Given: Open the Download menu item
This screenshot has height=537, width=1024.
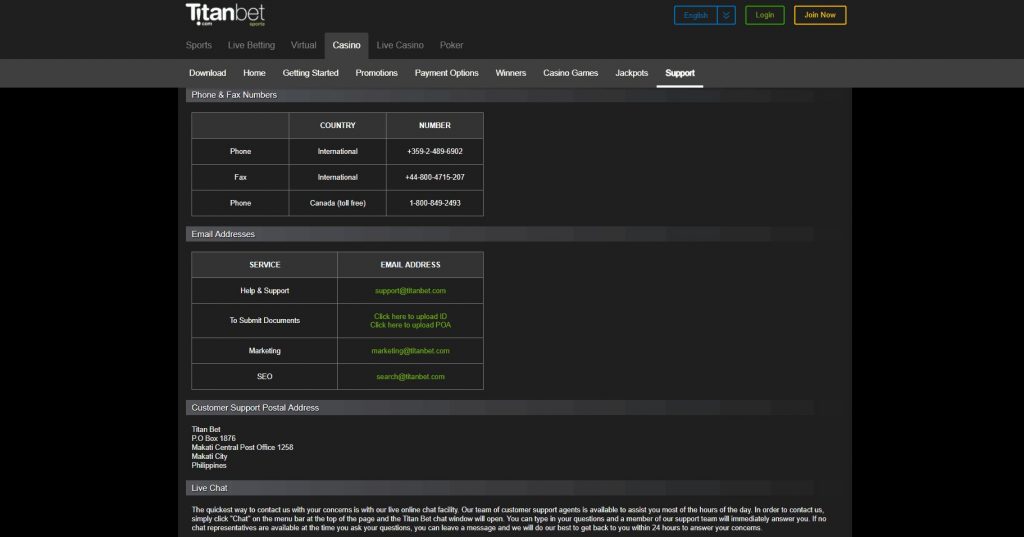Looking at the screenshot, I should coord(208,73).
